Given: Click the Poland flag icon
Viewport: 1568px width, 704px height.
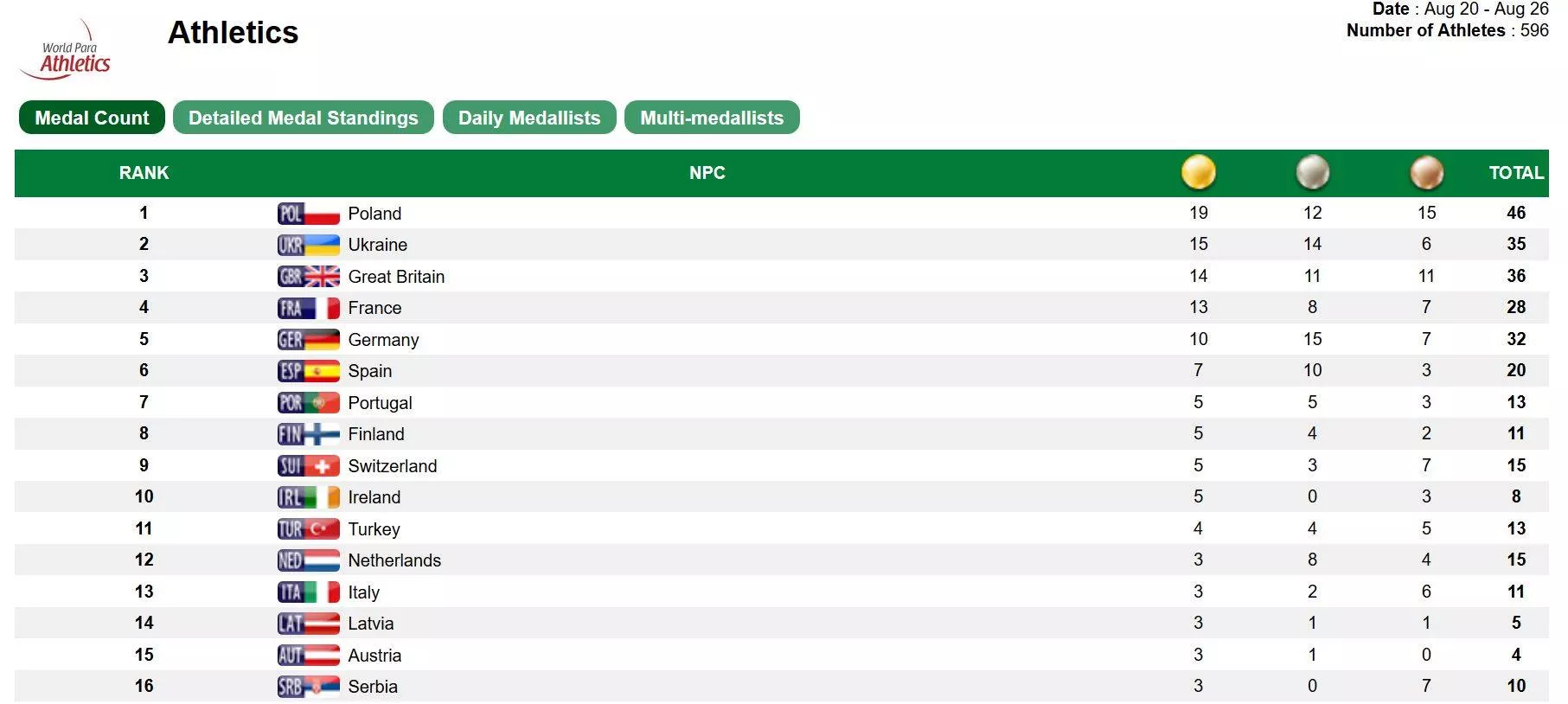Looking at the screenshot, I should click(x=308, y=214).
